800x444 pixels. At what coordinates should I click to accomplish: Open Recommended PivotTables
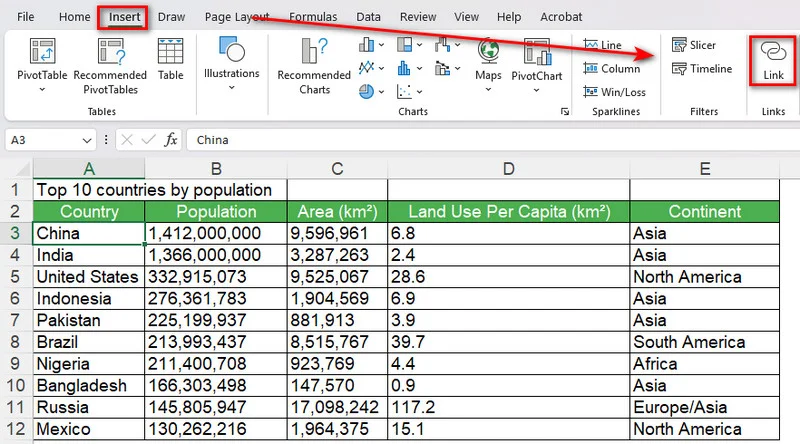click(x=110, y=66)
